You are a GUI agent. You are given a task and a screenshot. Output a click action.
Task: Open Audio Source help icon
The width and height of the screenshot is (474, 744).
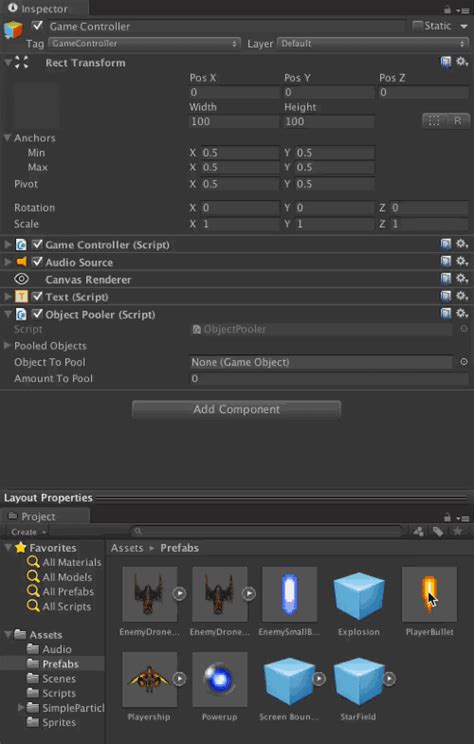coord(446,261)
